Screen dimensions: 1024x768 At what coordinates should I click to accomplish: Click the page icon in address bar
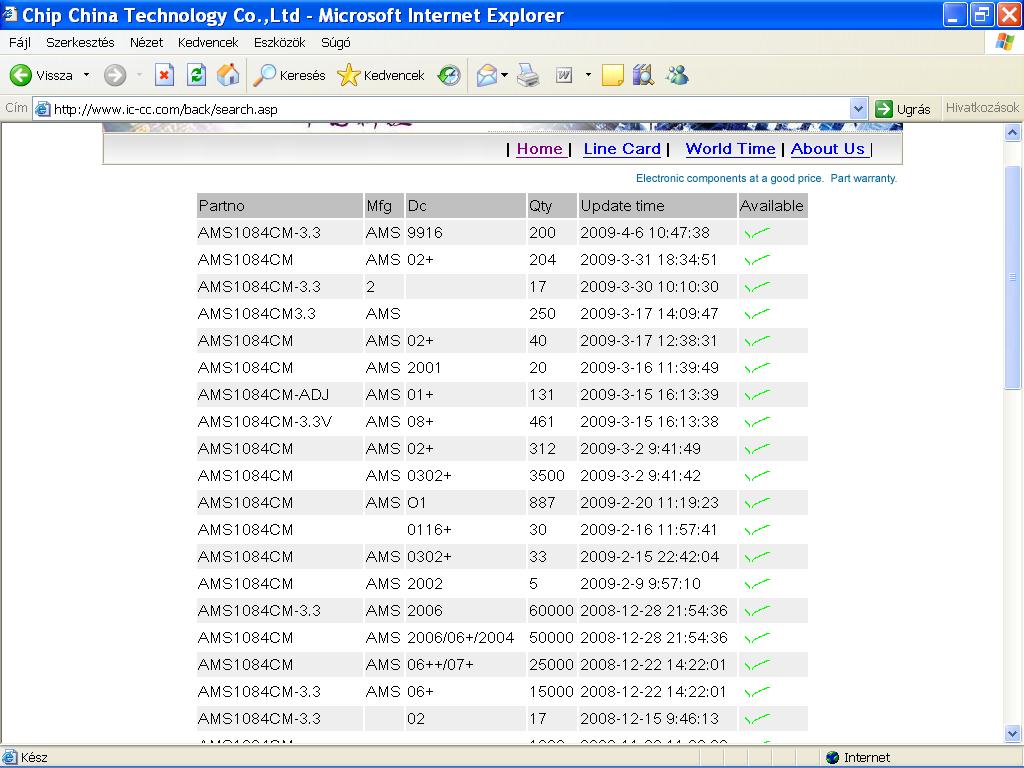[x=42, y=109]
